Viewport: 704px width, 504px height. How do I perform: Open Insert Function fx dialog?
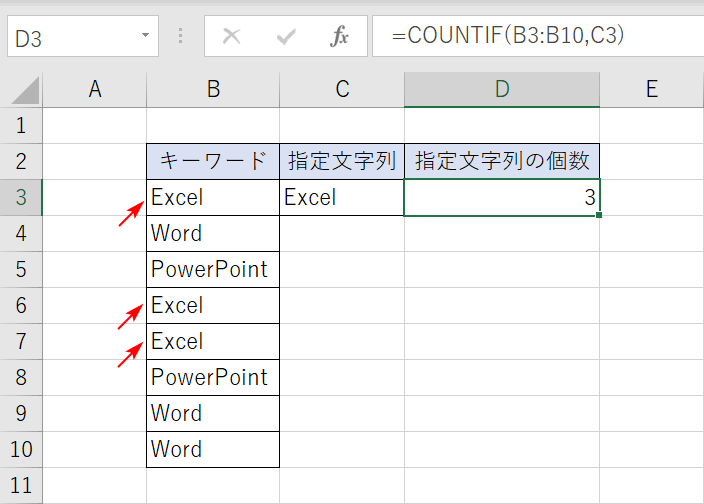[339, 36]
